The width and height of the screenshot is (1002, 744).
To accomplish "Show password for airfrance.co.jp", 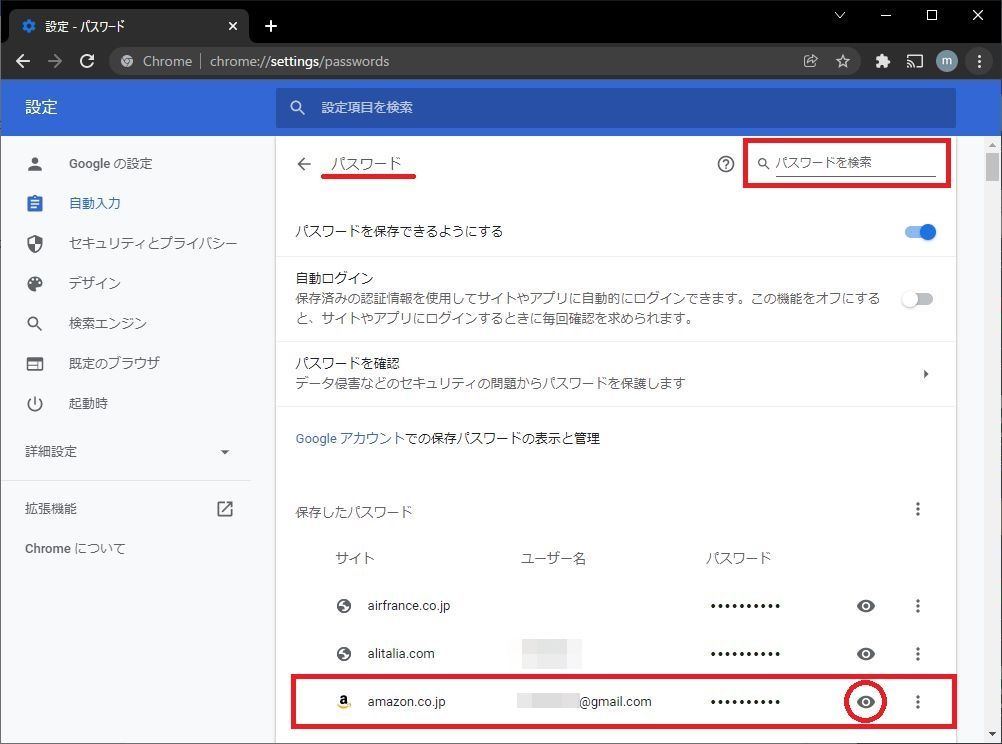I will pyautogui.click(x=865, y=606).
